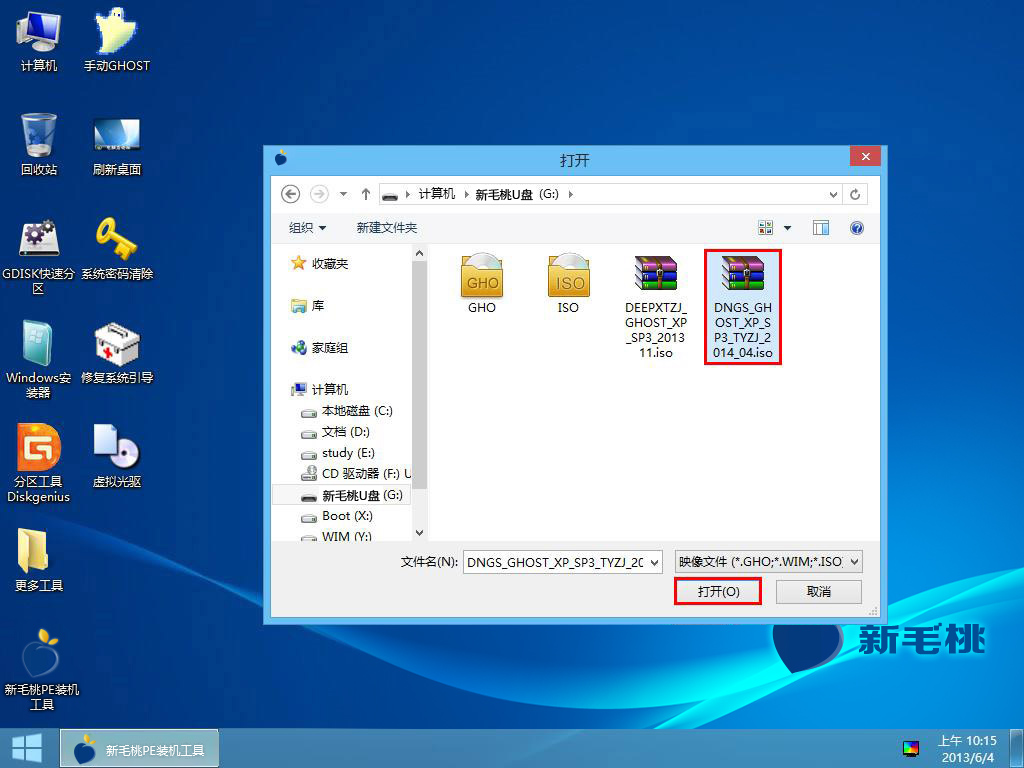Open recent locations dropdown arrow
1024x768 pixels.
(x=344, y=194)
